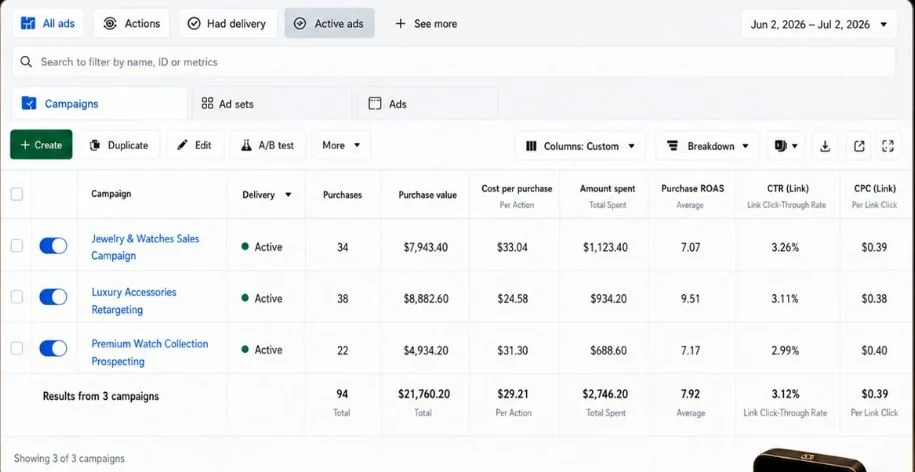Click the A/B test flask icon
This screenshot has width=915, height=472.
[x=246, y=145]
